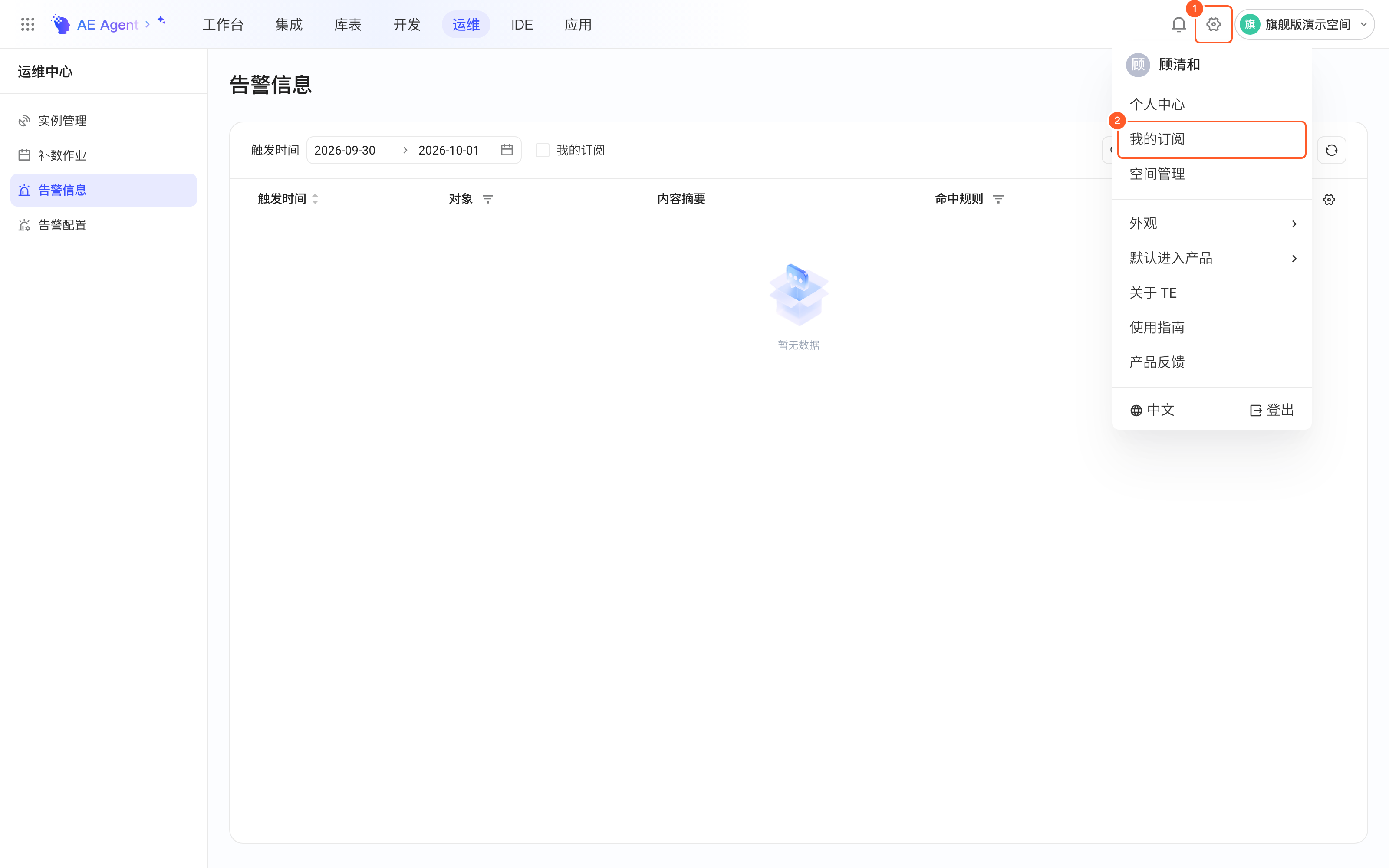Click 登出 to log out
The height and width of the screenshot is (868, 1389).
pos(1273,410)
